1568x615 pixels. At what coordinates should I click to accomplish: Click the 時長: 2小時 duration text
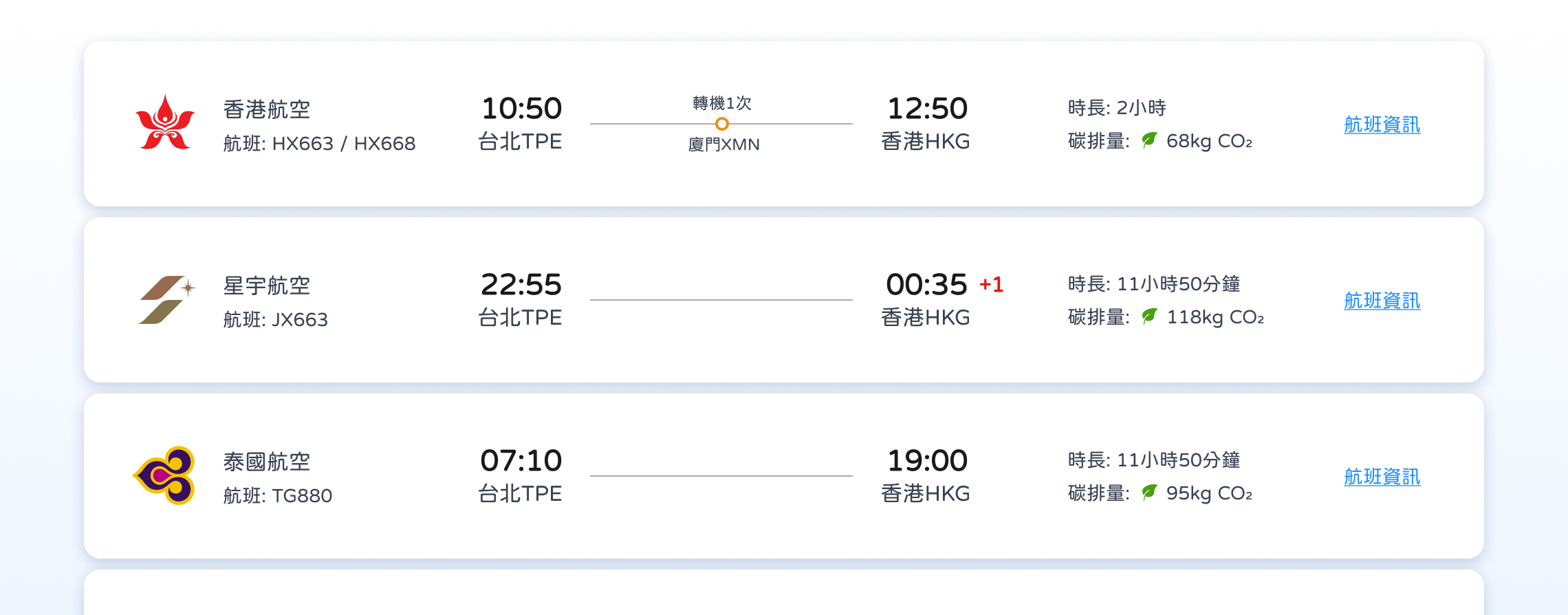(1117, 108)
